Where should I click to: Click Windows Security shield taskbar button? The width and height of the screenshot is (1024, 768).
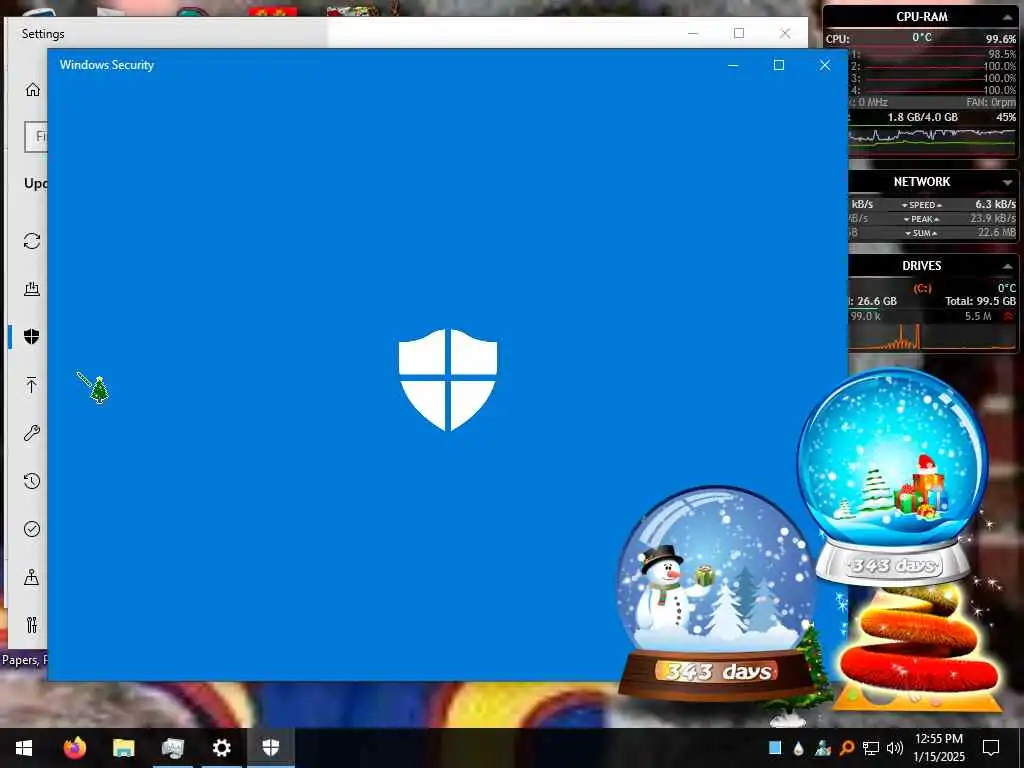tap(271, 748)
